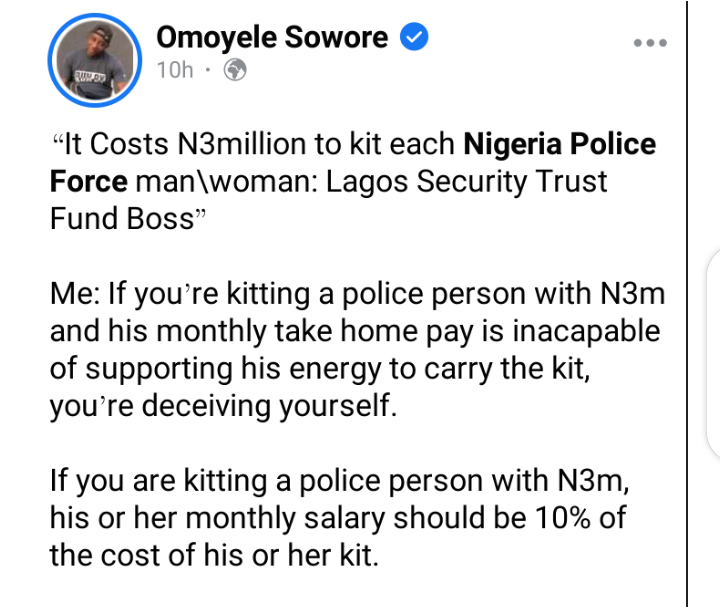Click the 10h post timestamp
Image resolution: width=720 pixels, height=607 pixels.
click(x=174, y=72)
